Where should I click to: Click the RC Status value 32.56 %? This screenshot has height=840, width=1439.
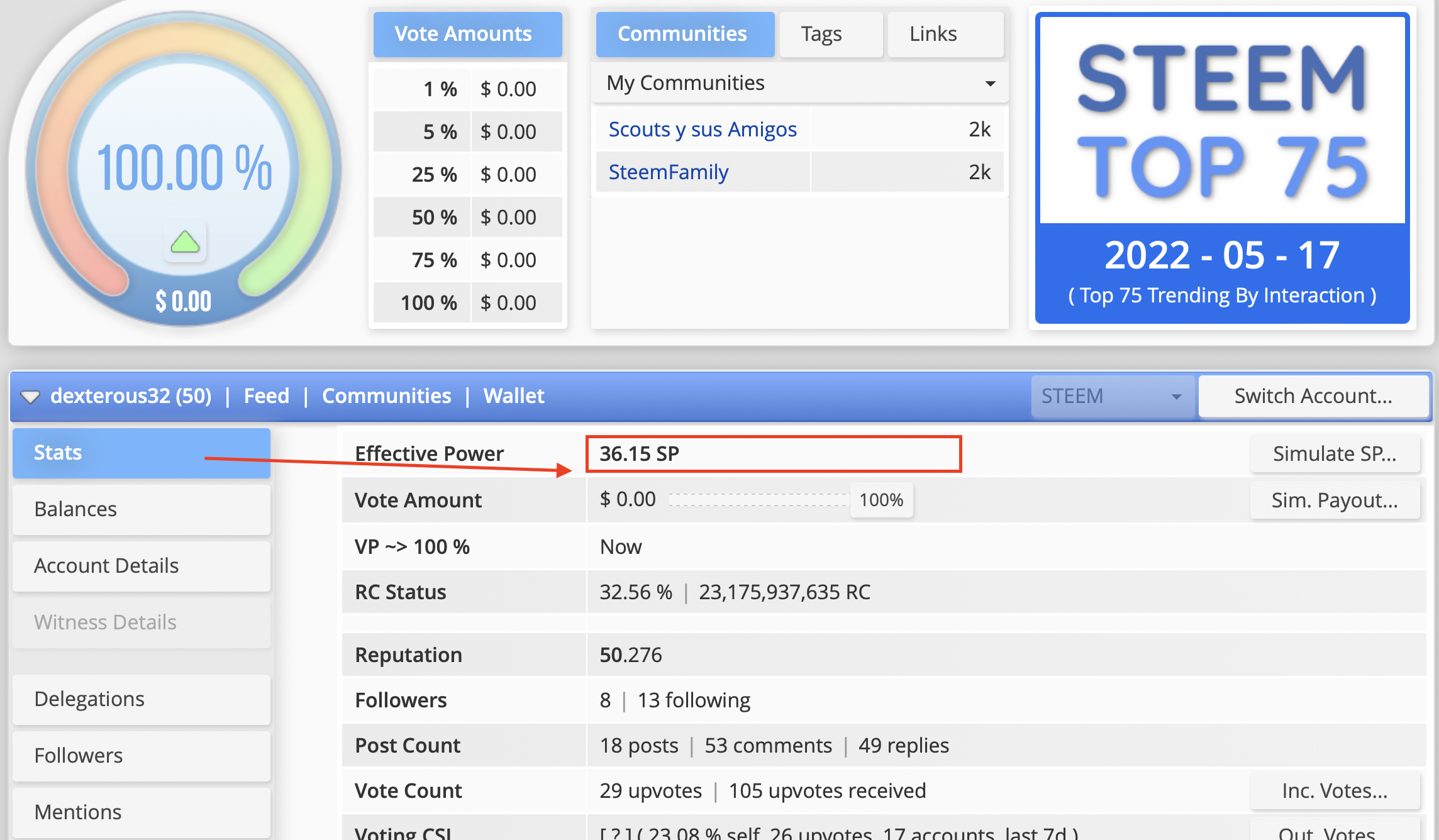[x=636, y=592]
